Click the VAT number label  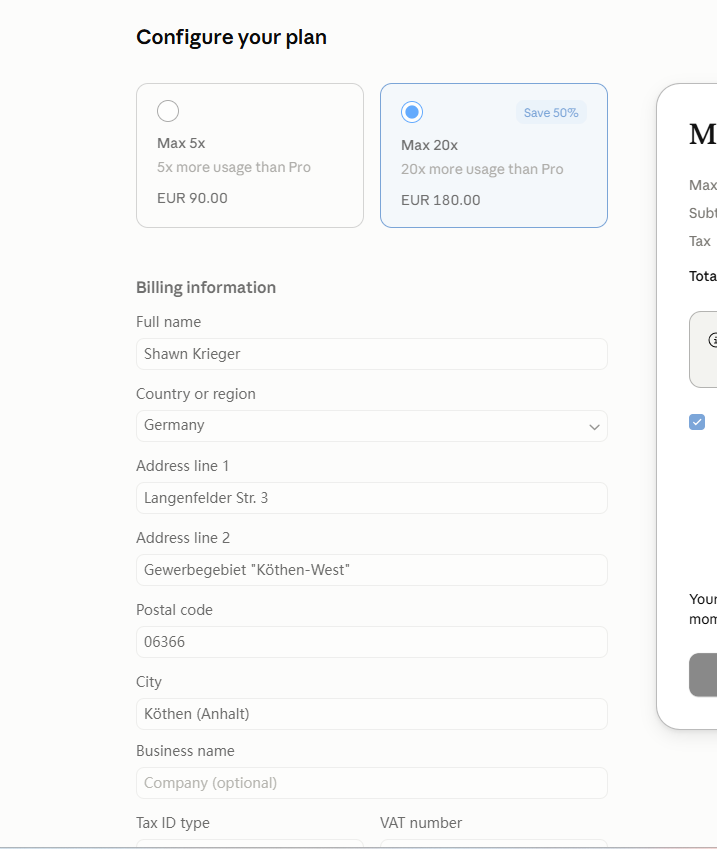tap(421, 823)
